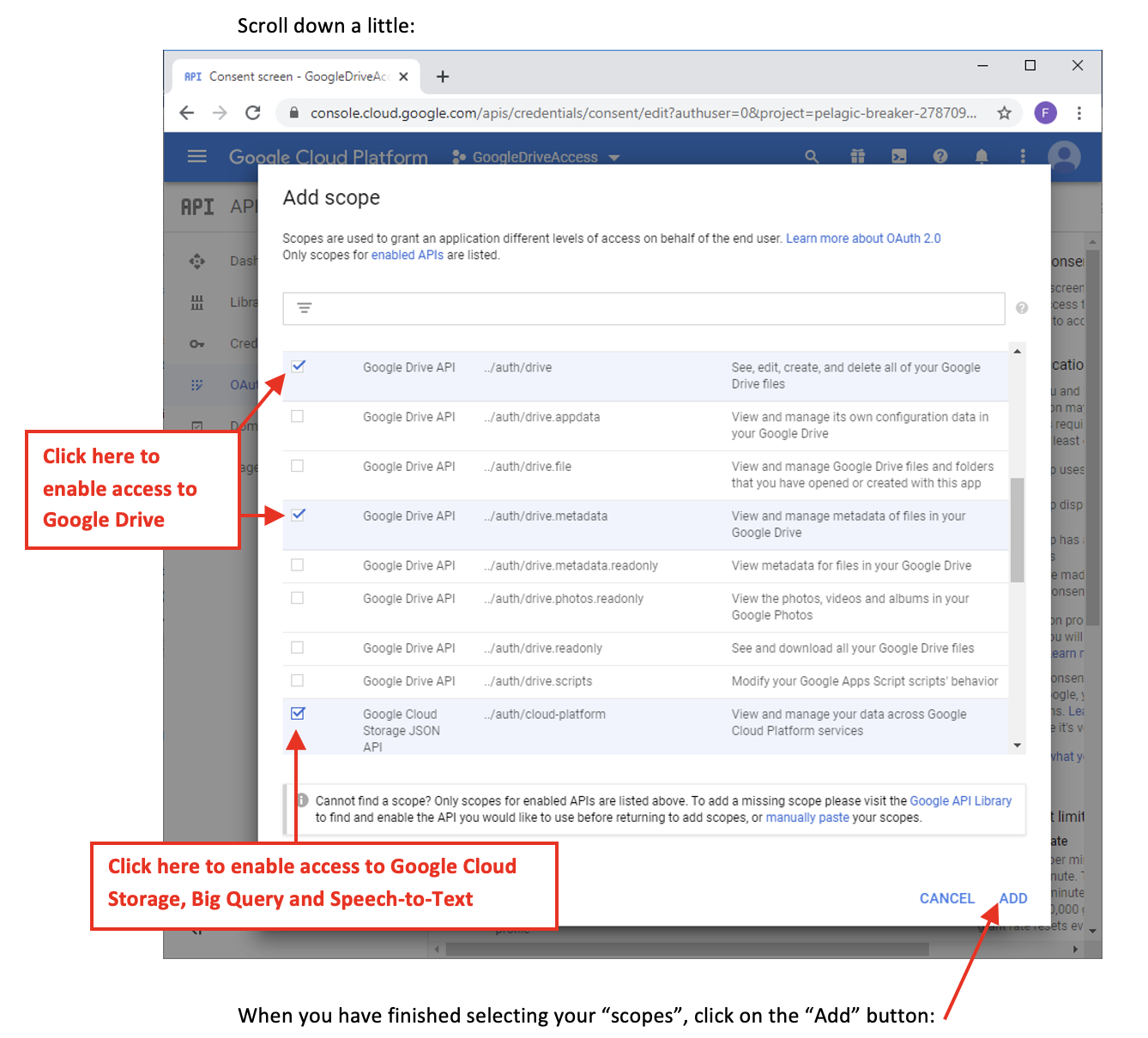1148x1038 pixels.
Task: Uncheck the ../auth/drive scope checkbox
Action: pyautogui.click(x=298, y=366)
